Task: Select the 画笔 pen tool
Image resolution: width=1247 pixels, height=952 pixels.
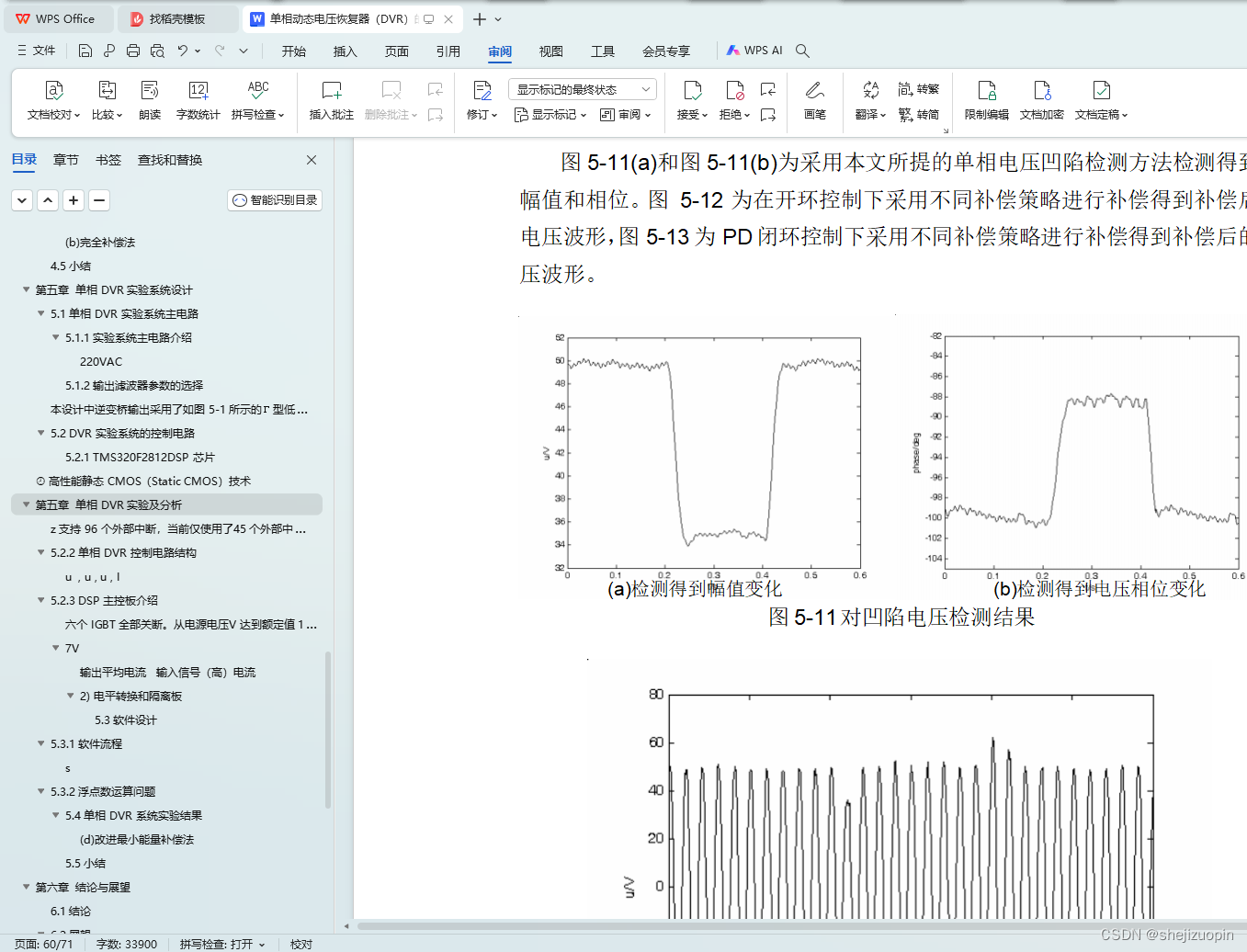Action: 815,101
